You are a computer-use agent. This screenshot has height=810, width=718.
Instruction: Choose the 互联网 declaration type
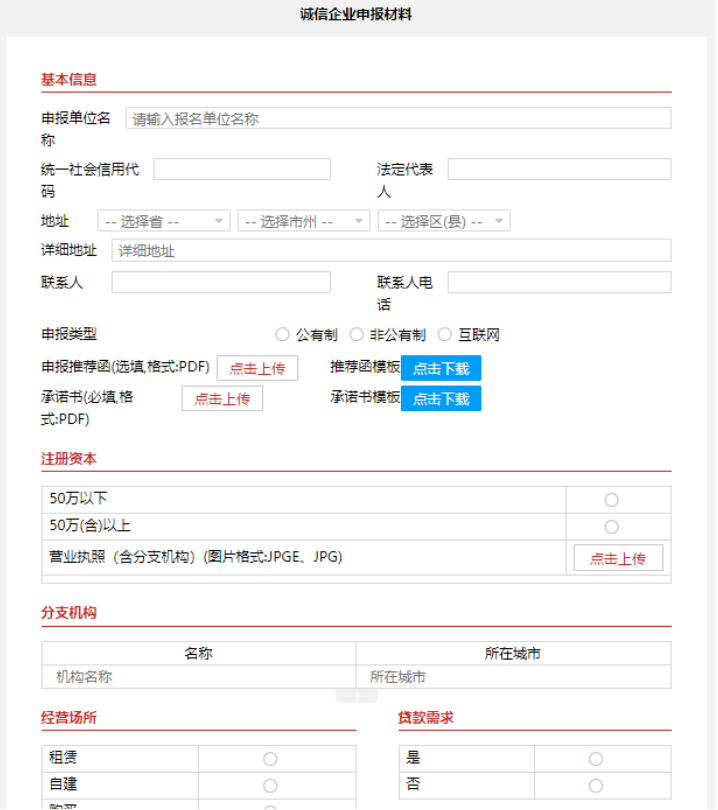tap(446, 335)
